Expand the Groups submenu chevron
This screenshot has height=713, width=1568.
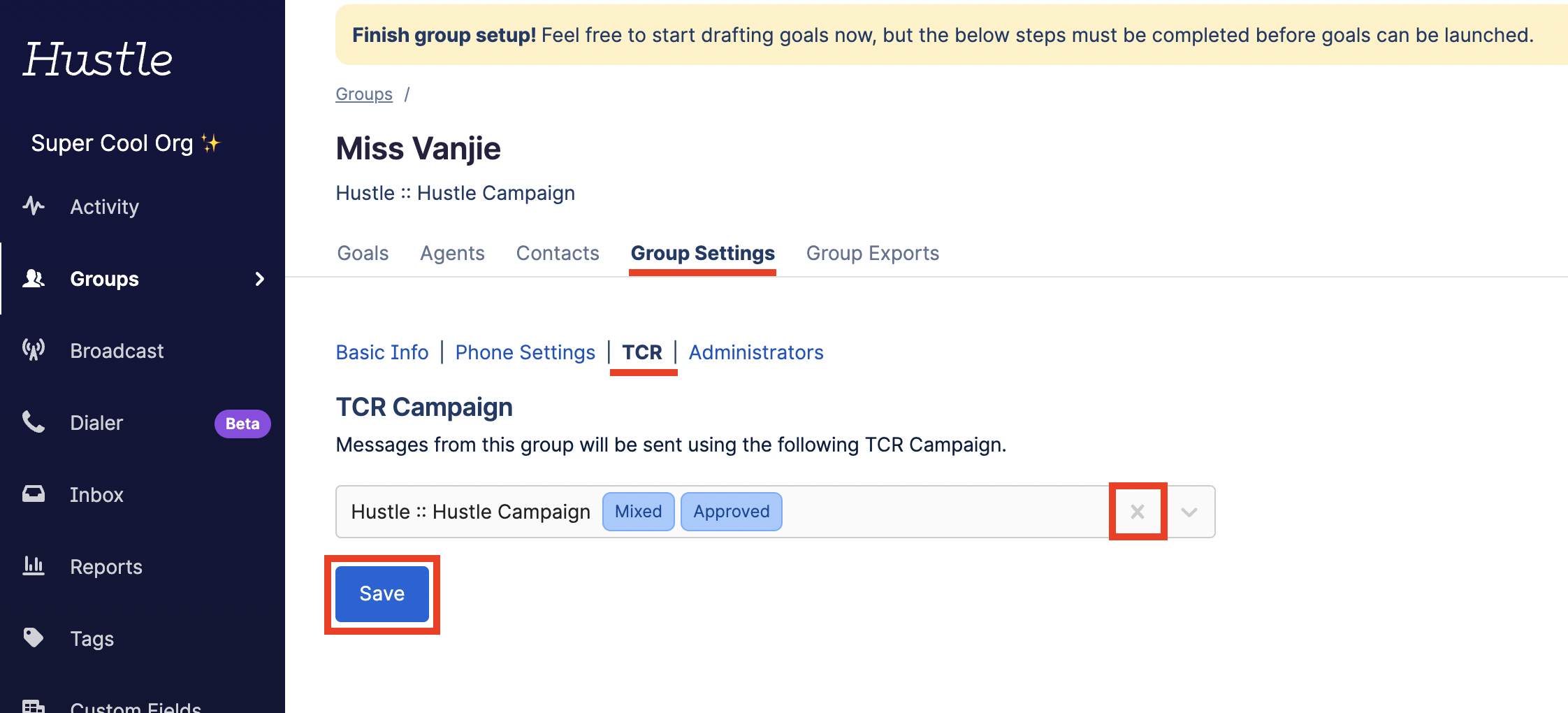point(260,279)
